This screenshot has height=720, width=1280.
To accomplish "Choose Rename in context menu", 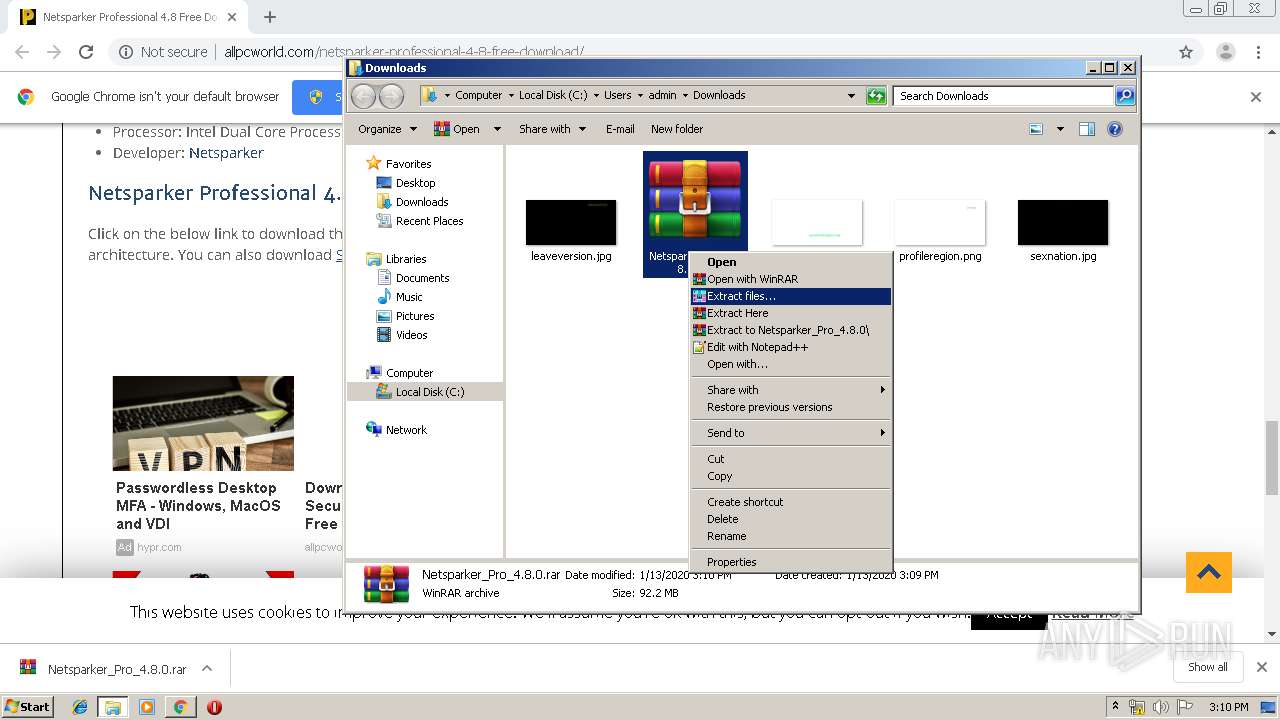I will (790, 536).
